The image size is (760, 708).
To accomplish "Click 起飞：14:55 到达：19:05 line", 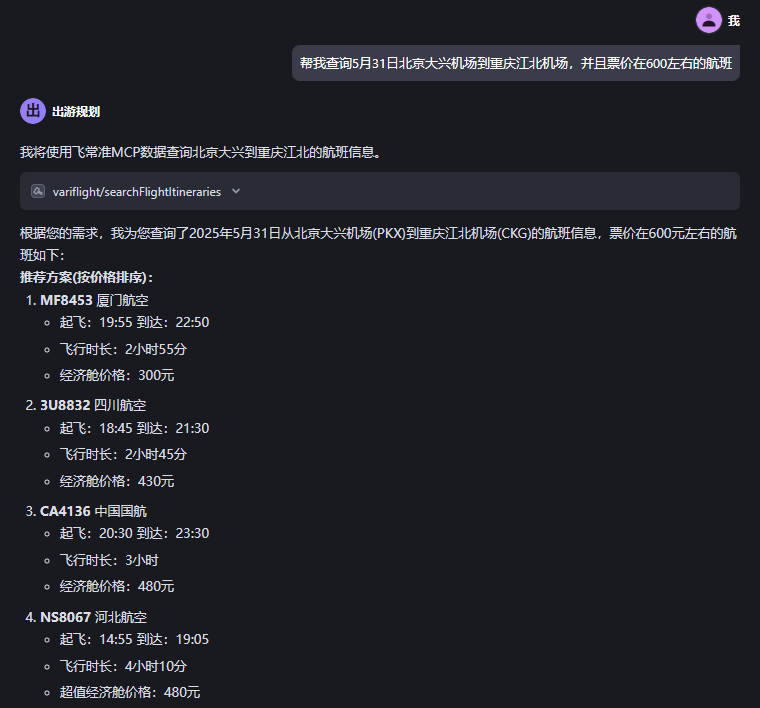I will point(134,639).
